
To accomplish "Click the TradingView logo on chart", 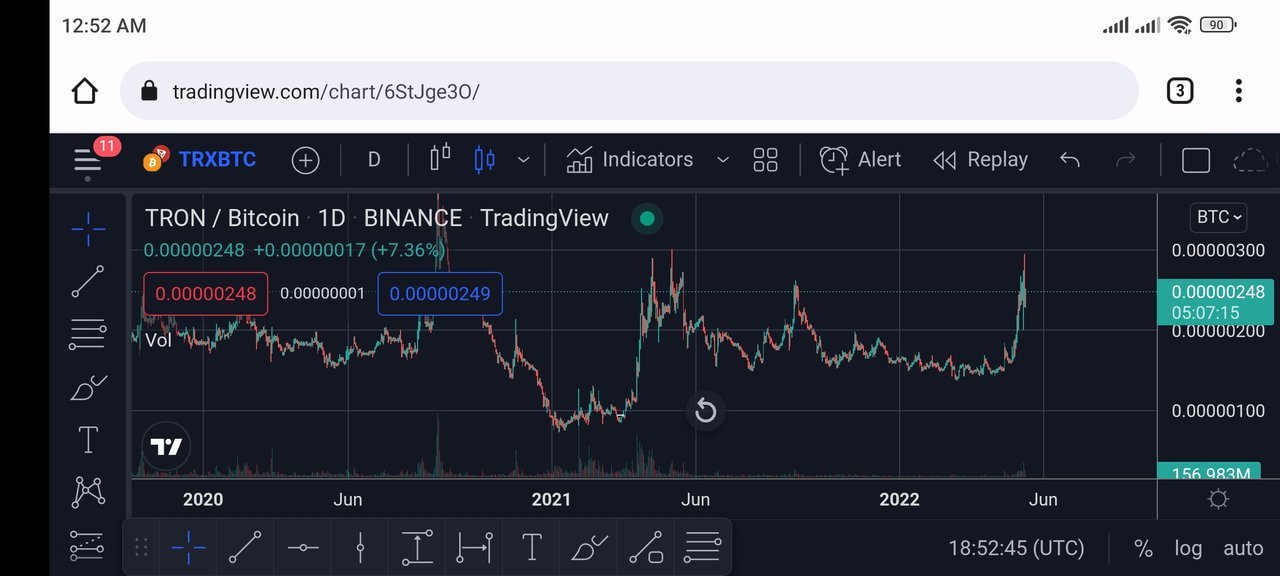I will 166,447.
